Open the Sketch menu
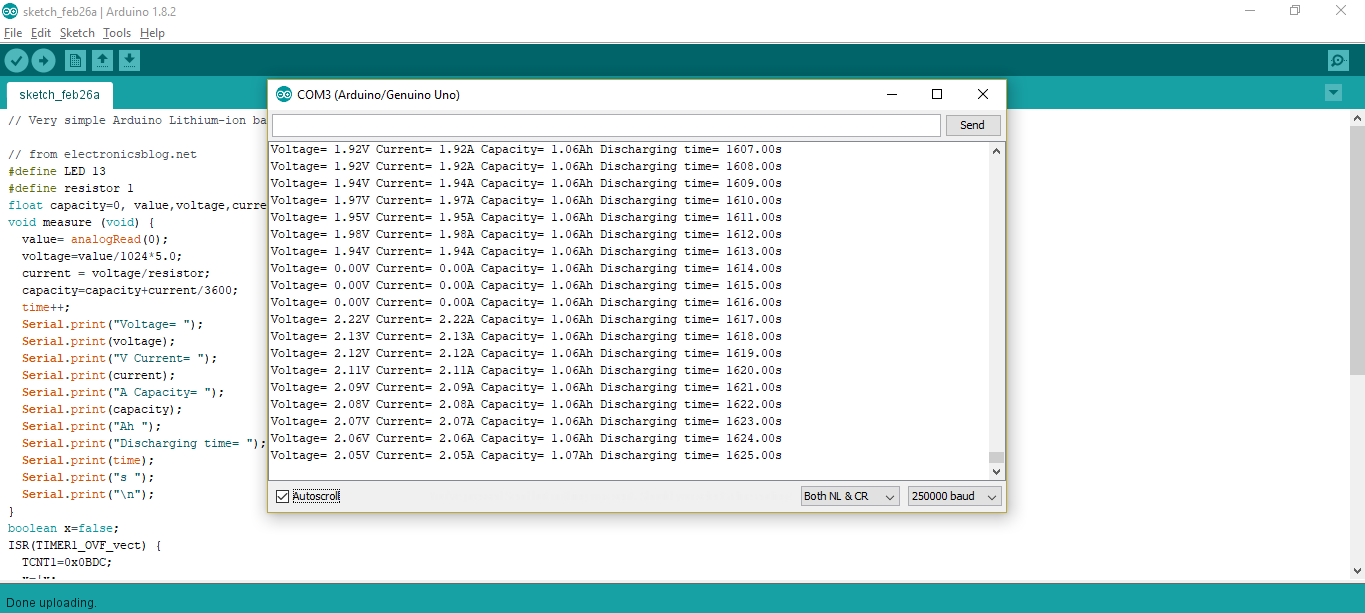Screen dimensions: 1365x613 77,33
